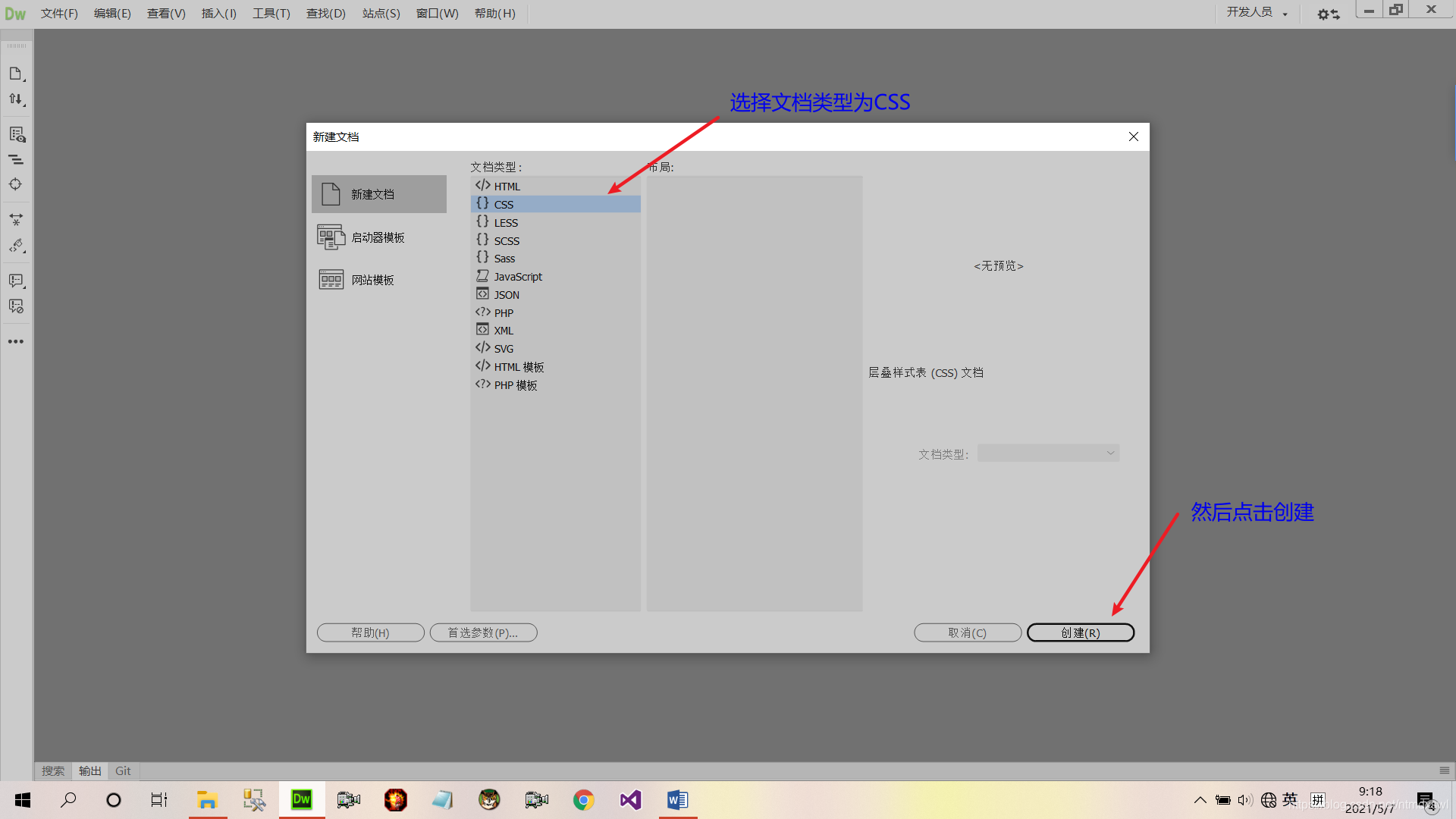The height and width of the screenshot is (819, 1456).
Task: Expand the 文档类型 dropdown
Action: pos(1048,453)
